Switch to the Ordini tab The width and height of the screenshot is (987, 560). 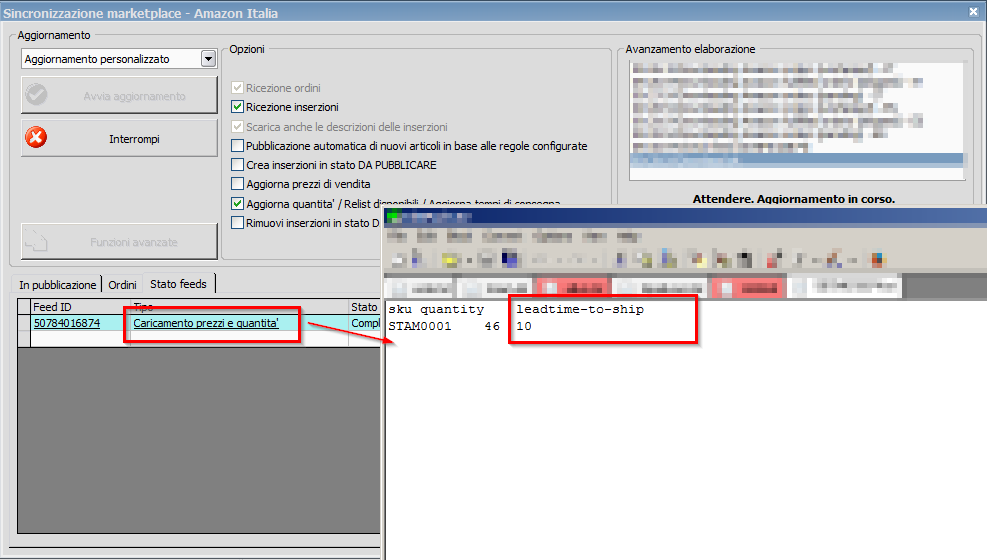click(122, 284)
